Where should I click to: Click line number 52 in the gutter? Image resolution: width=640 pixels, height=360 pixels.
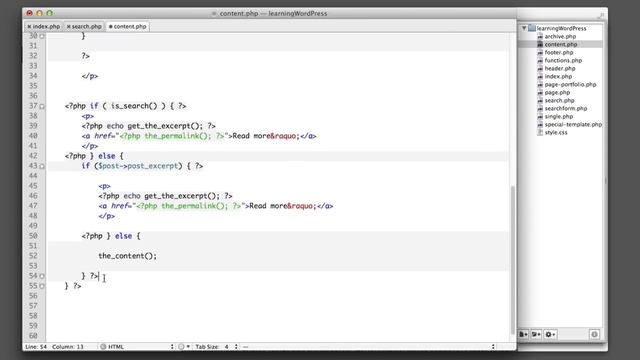click(33, 256)
